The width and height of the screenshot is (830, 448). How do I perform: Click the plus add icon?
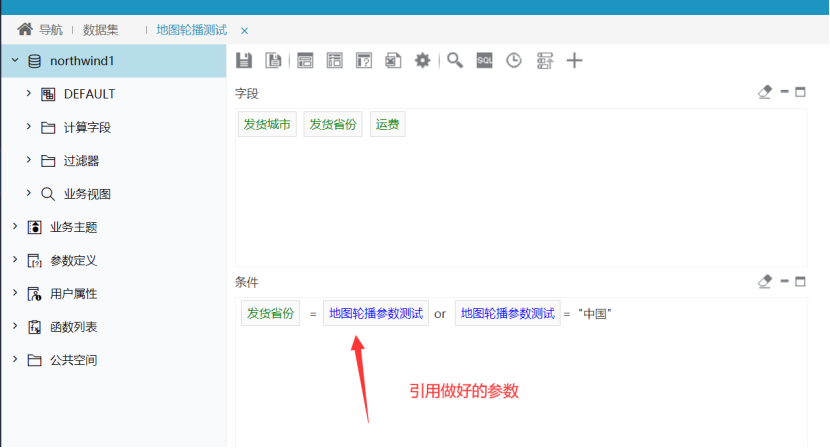(x=574, y=60)
